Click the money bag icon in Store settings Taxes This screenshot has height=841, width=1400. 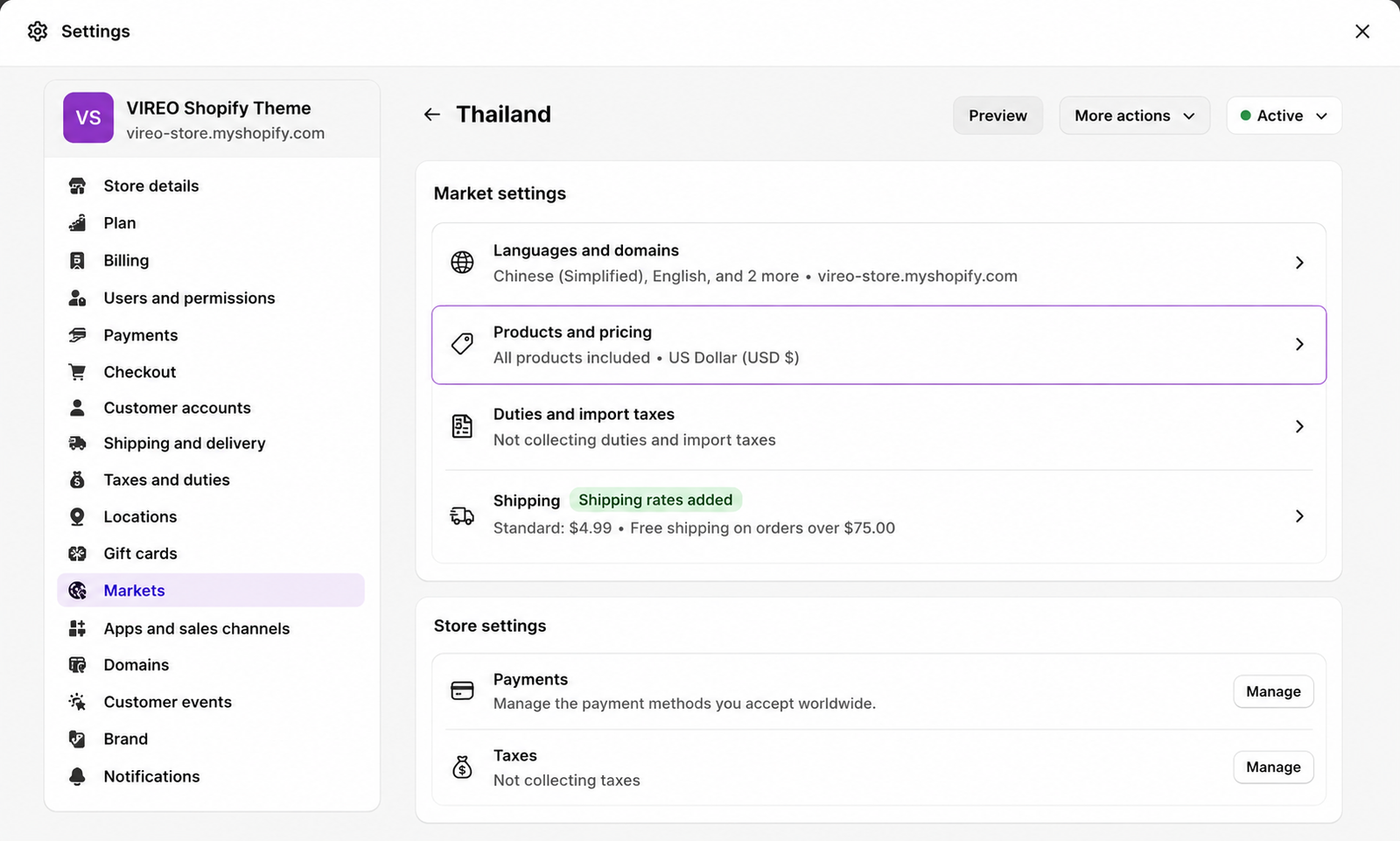click(462, 767)
